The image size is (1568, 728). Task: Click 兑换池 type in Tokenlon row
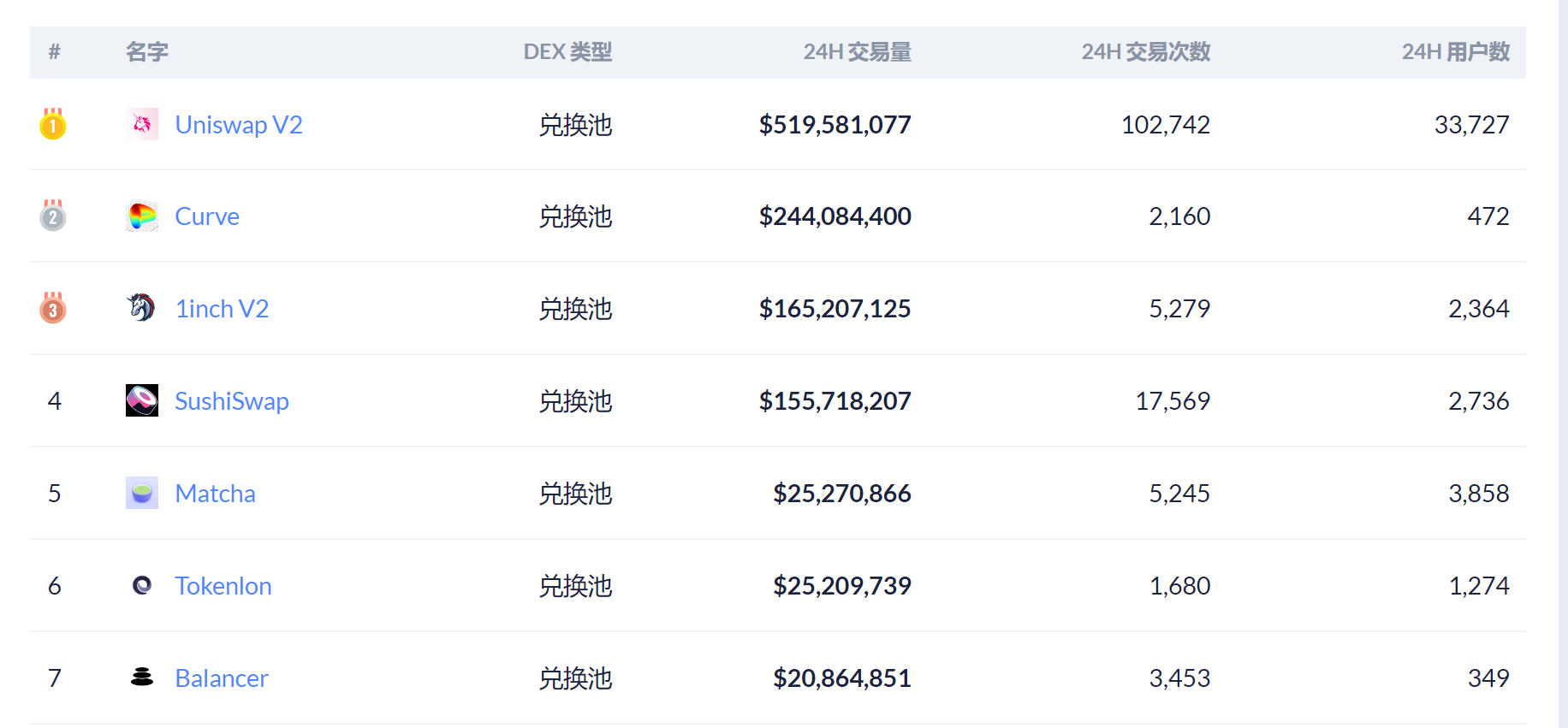[575, 586]
